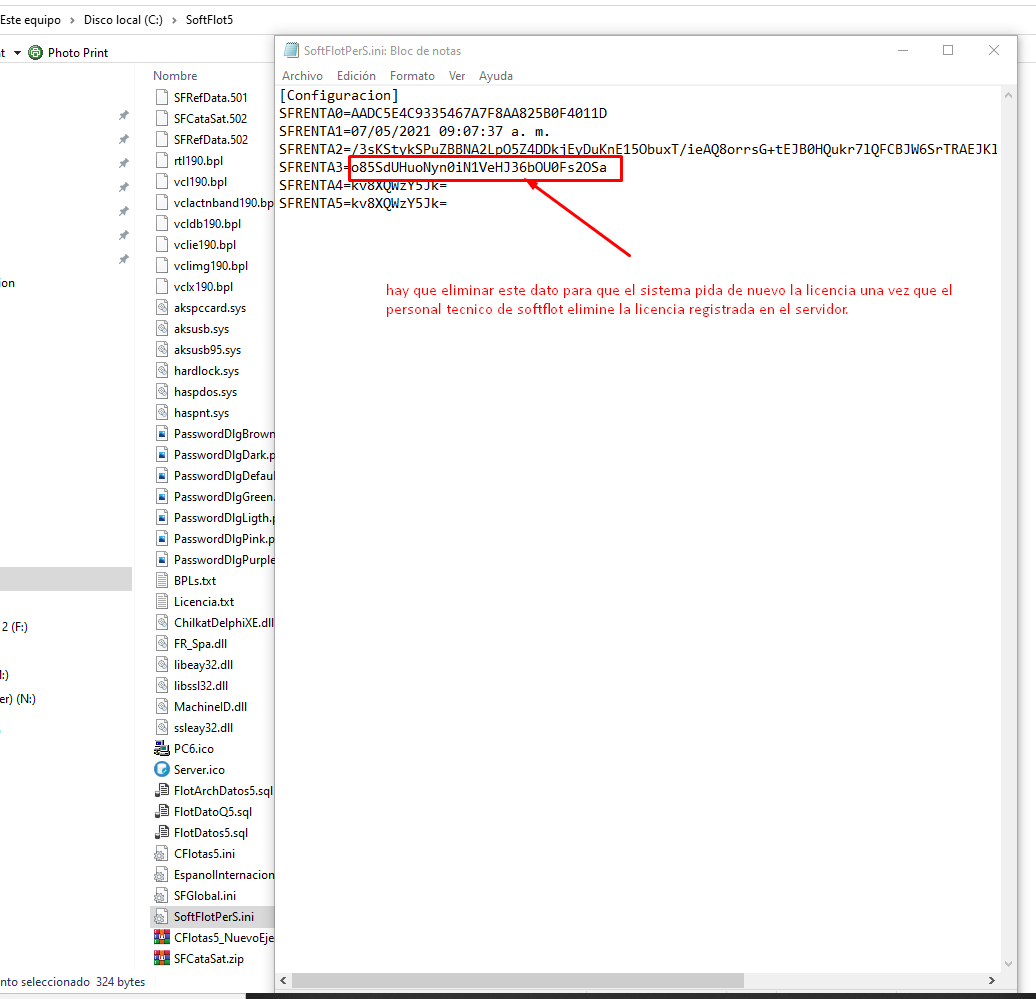
Task: Open the Formato menu in Notepad
Action: [x=412, y=76]
